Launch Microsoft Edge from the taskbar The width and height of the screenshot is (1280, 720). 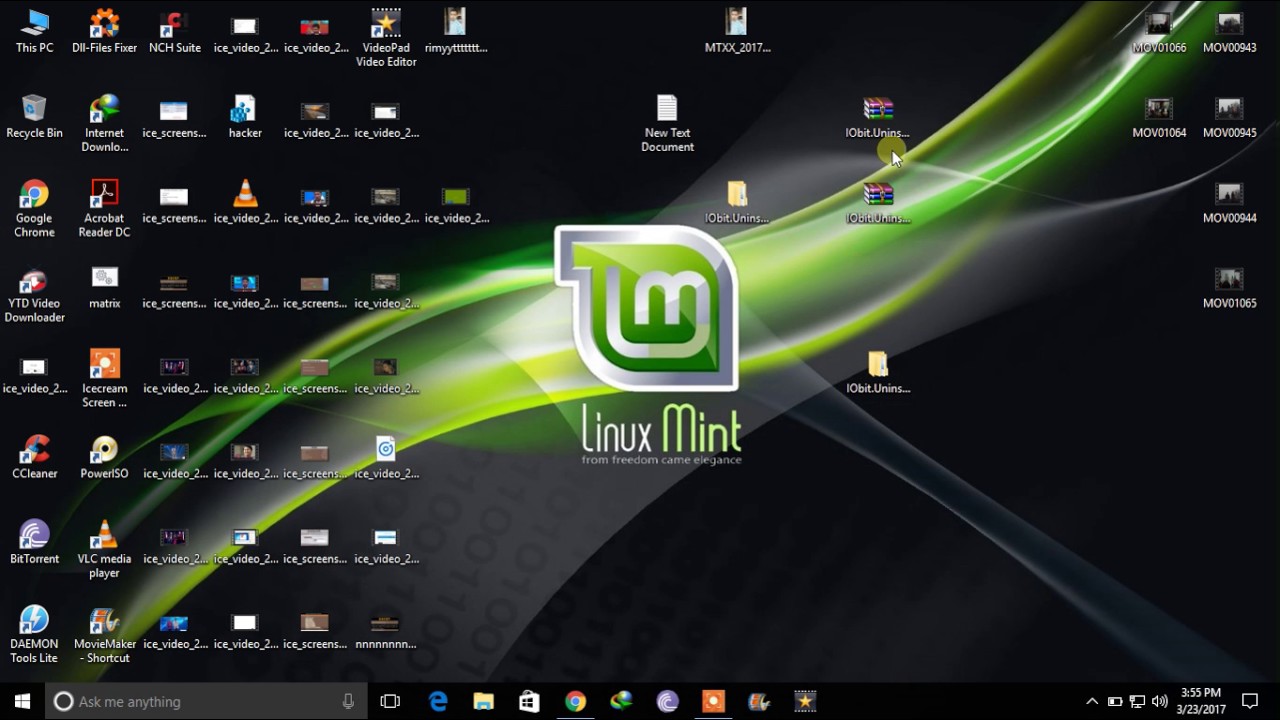[x=438, y=701]
